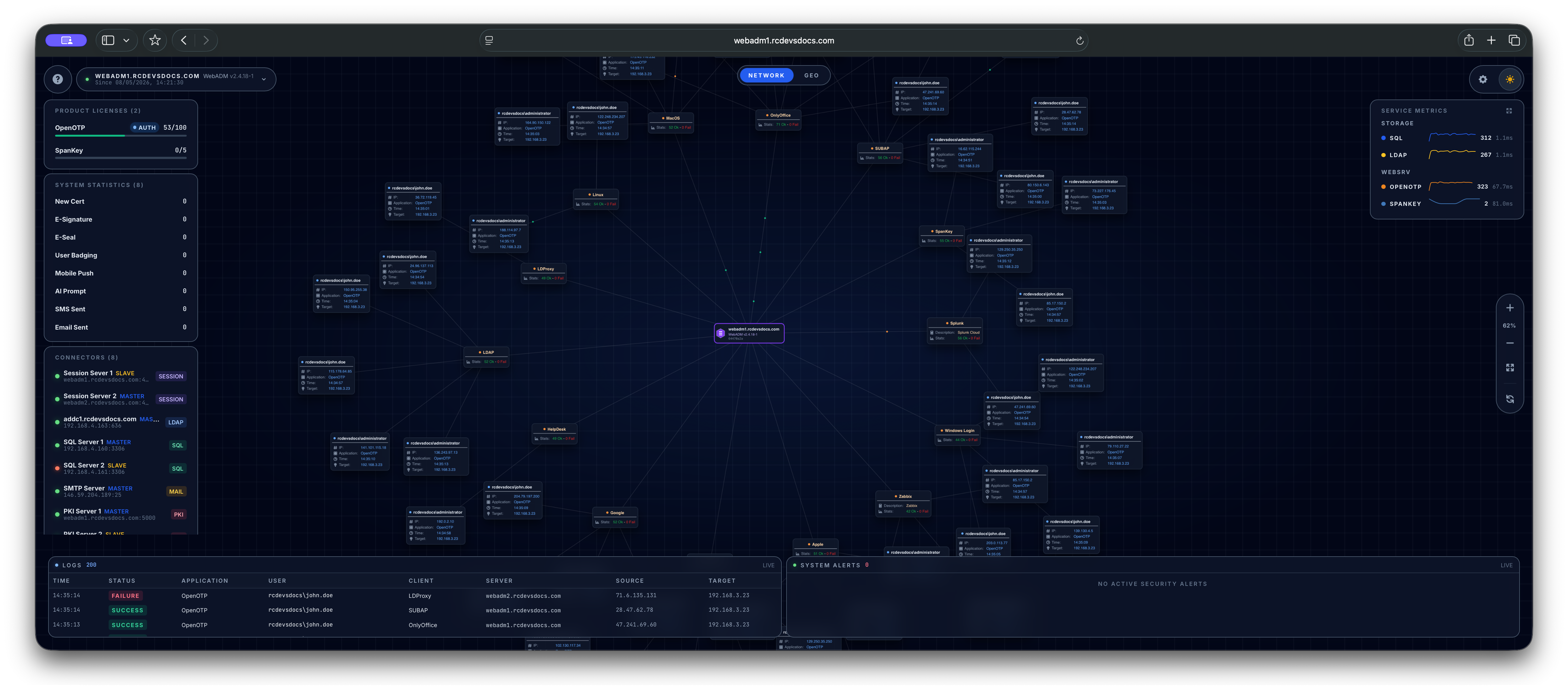Image resolution: width=1568 pixels, height=697 pixels.
Task: Click SESSION badge for Session Server 1
Action: pos(170,376)
